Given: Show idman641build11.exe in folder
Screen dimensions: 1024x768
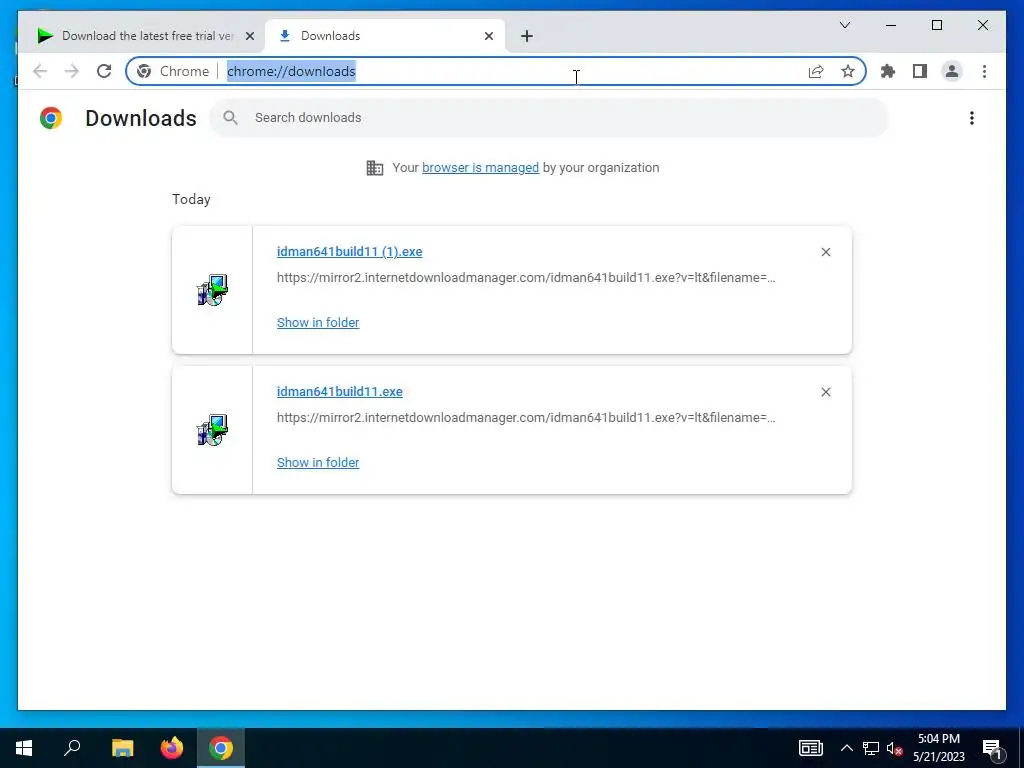Looking at the screenshot, I should (x=318, y=462).
